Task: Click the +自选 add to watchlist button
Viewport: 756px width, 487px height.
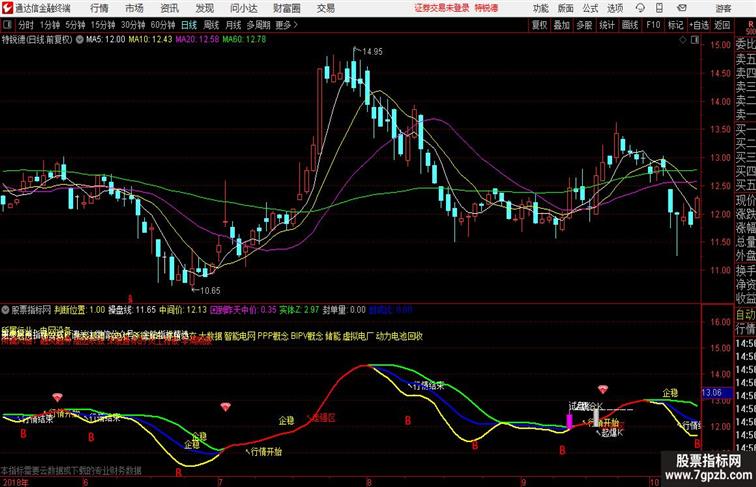Action: 699,25
